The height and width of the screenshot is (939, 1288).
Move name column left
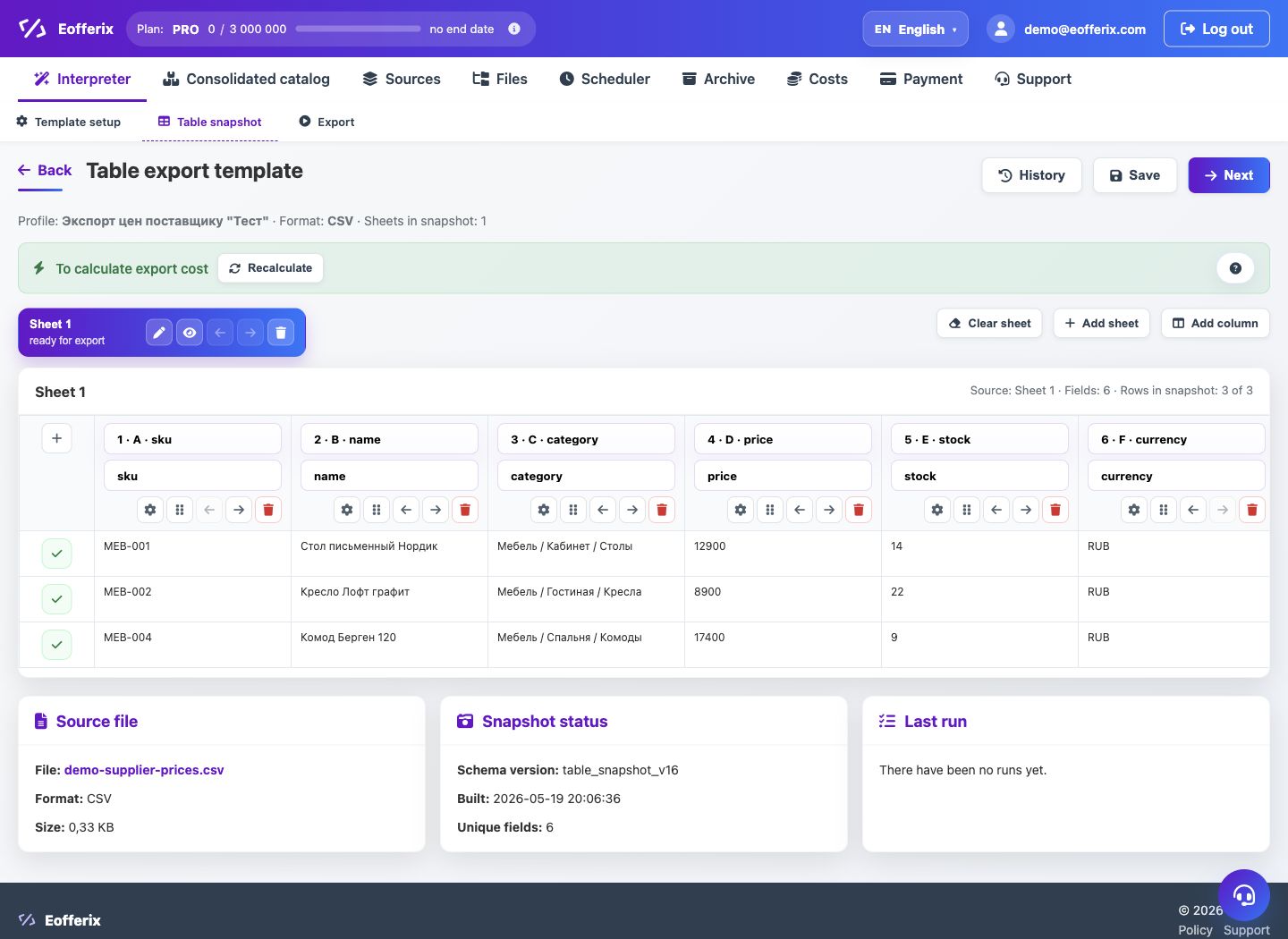pyautogui.click(x=406, y=510)
